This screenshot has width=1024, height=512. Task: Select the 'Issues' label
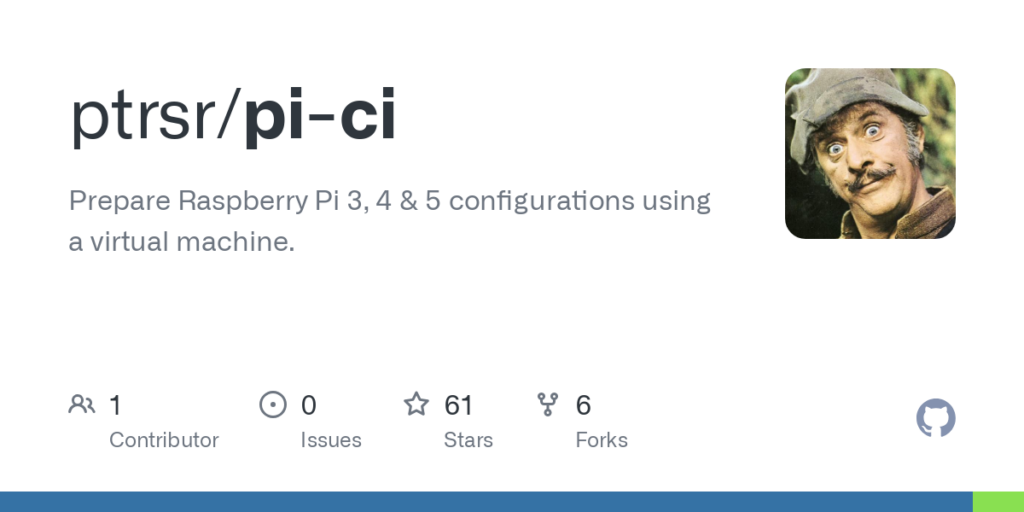pos(331,440)
